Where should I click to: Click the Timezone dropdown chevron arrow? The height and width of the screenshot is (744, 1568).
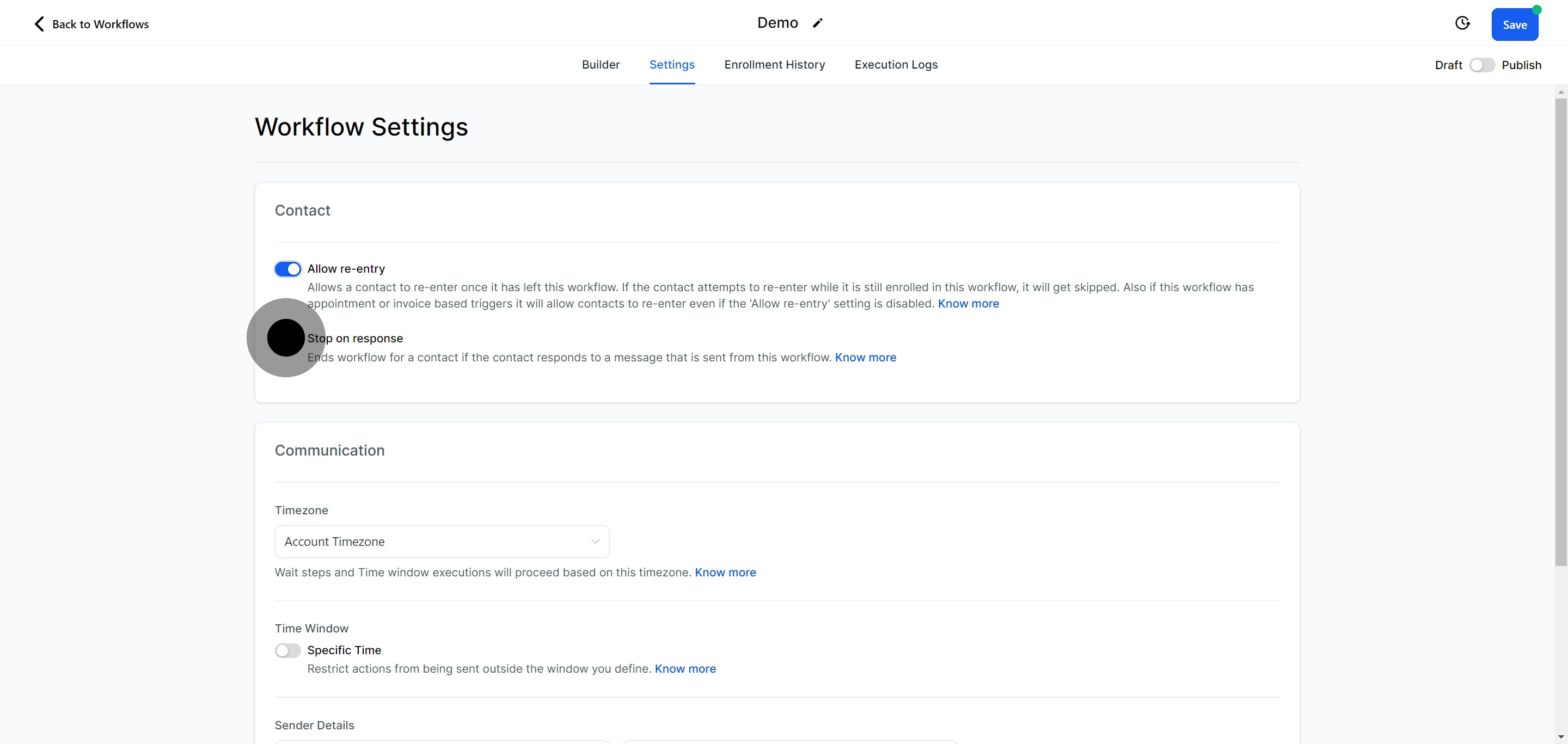(x=595, y=542)
